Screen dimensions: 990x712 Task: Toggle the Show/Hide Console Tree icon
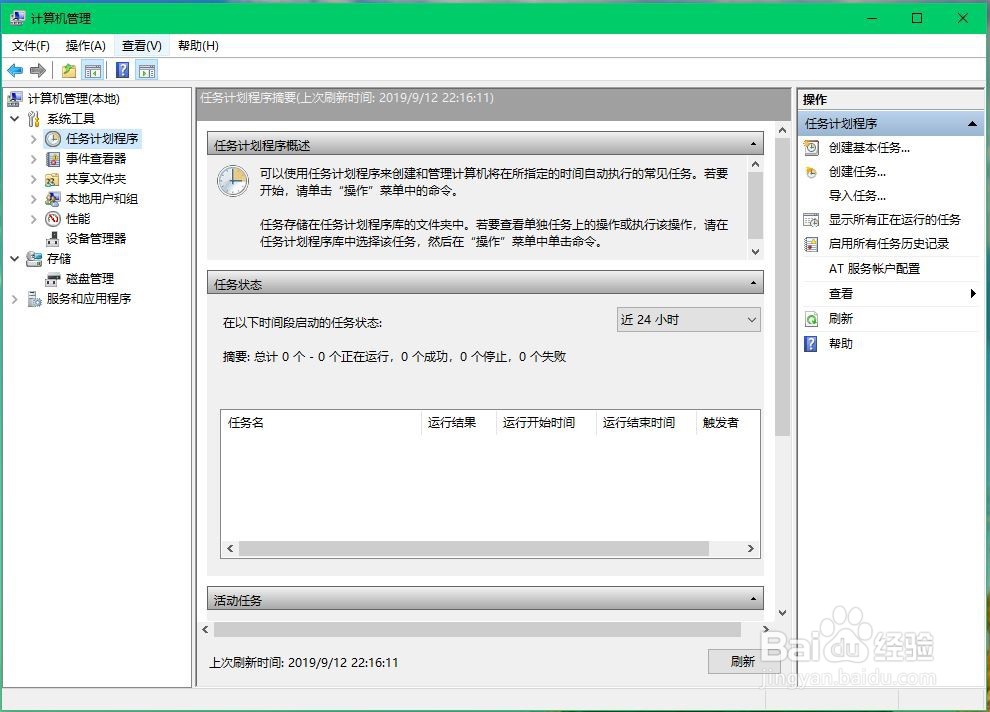click(93, 71)
